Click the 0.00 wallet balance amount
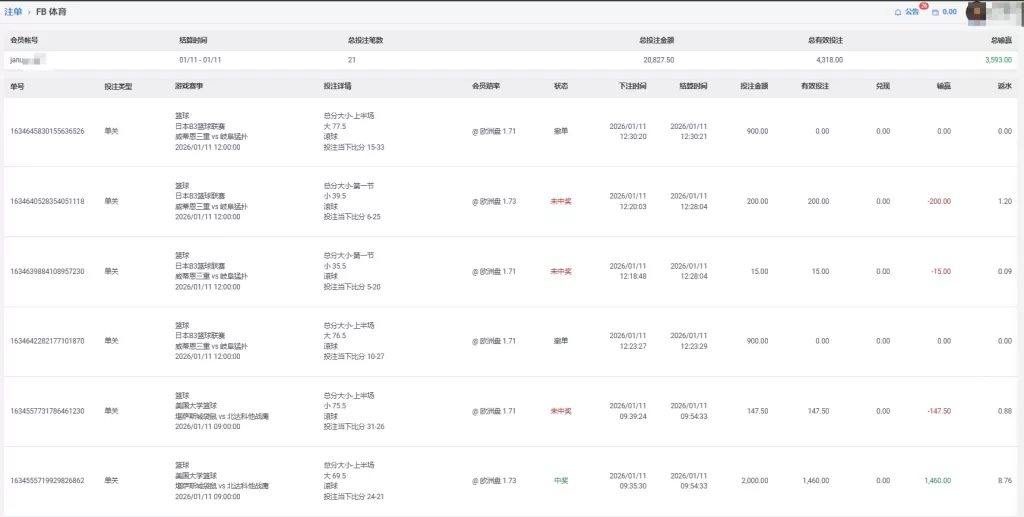The image size is (1024, 517). coord(950,12)
